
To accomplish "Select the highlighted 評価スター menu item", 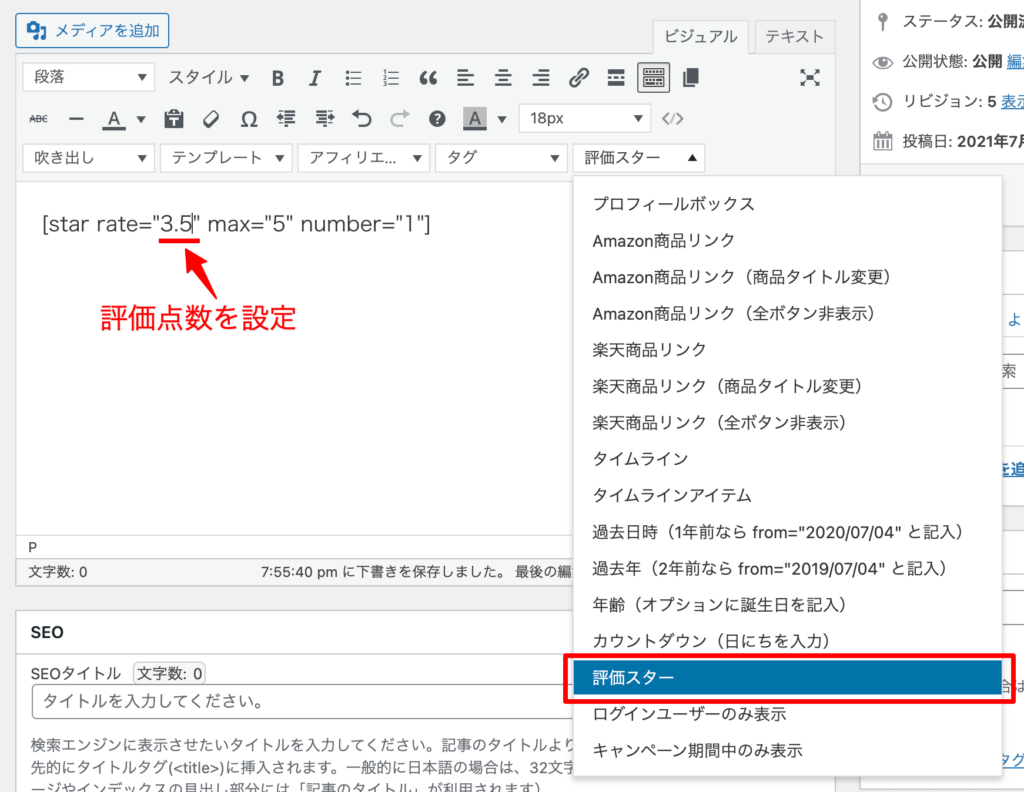I will (788, 678).
